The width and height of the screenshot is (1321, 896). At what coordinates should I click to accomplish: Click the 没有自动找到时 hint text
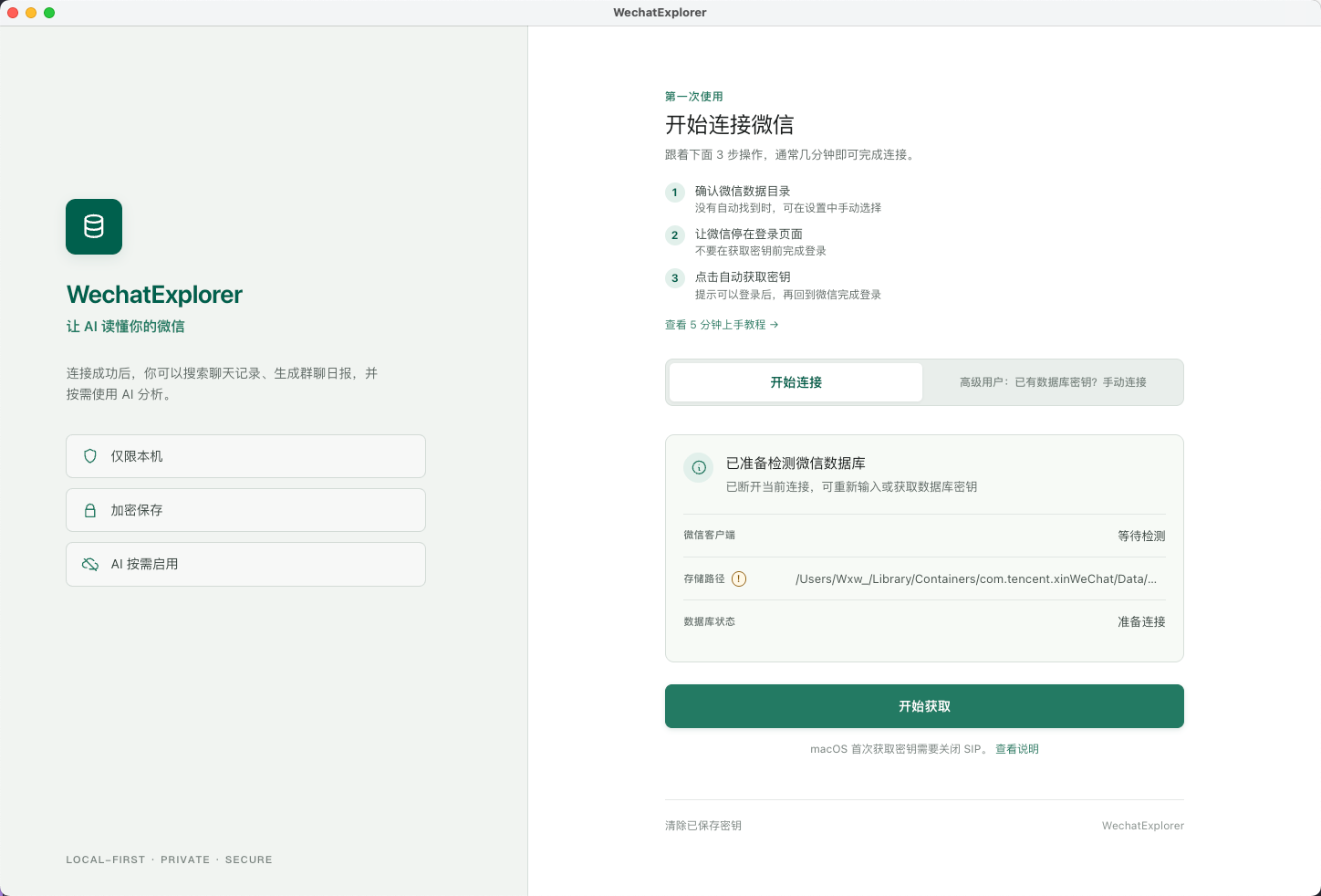pyautogui.click(x=788, y=208)
